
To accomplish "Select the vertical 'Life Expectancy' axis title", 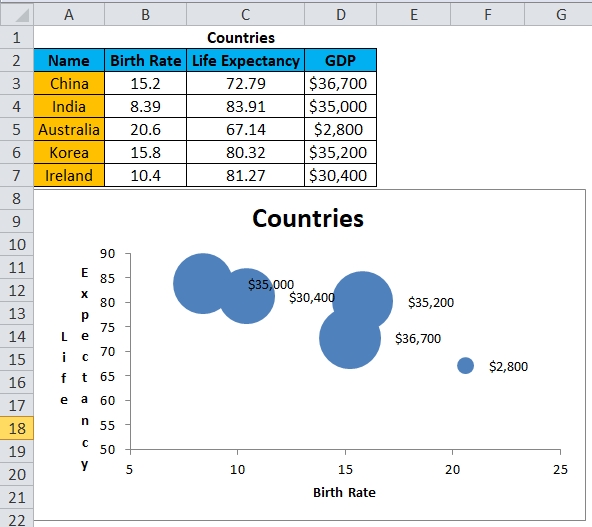I will pyautogui.click(x=75, y=368).
